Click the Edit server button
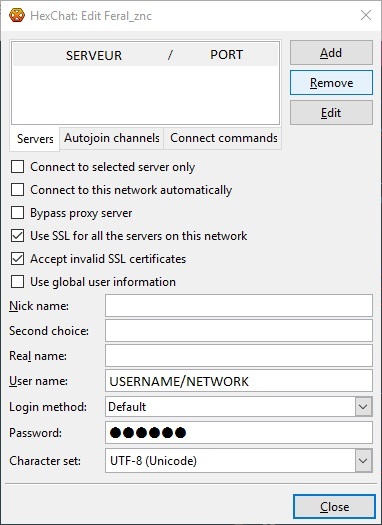 coord(331,112)
